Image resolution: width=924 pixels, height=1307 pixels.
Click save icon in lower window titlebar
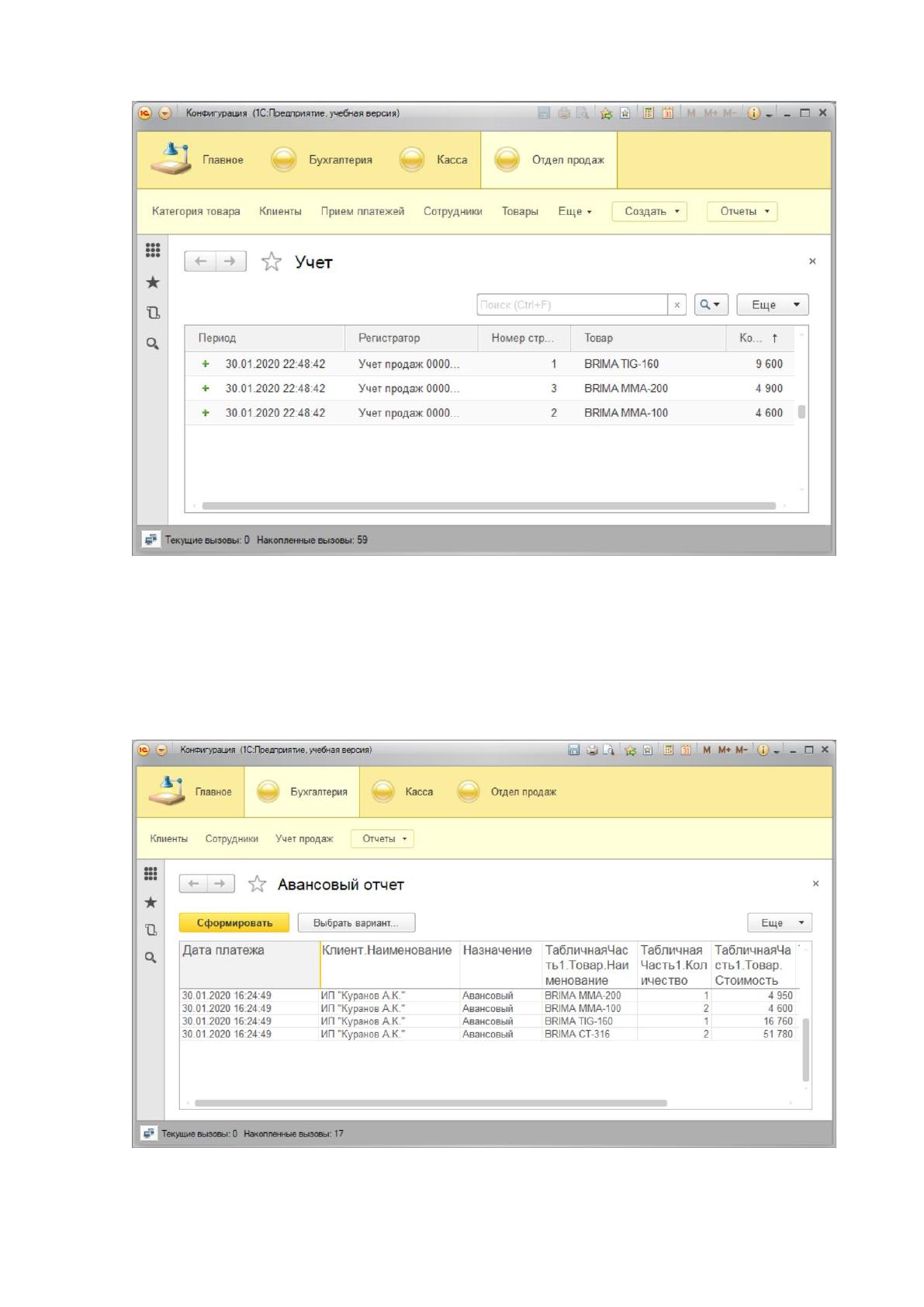(573, 750)
